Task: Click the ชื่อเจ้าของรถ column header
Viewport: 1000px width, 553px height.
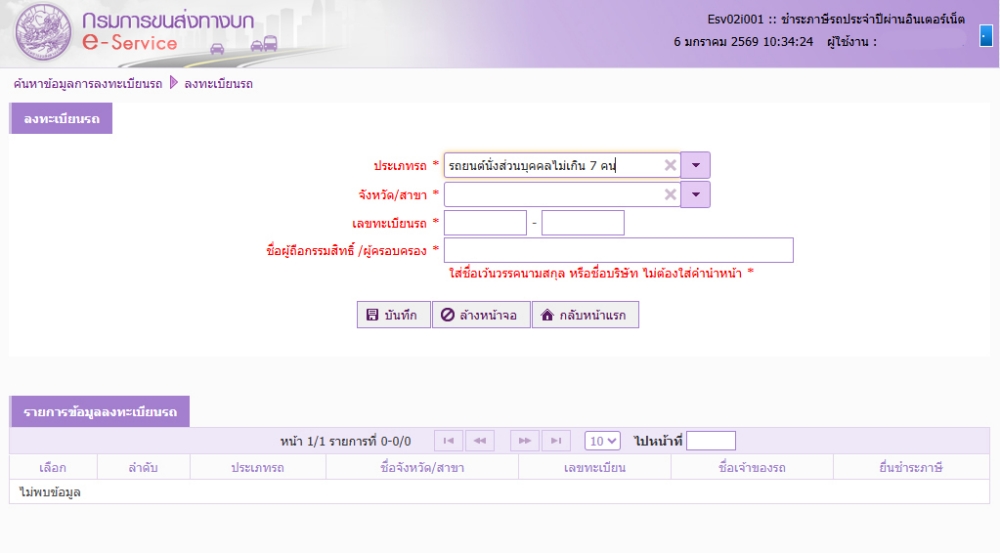Action: [x=752, y=468]
